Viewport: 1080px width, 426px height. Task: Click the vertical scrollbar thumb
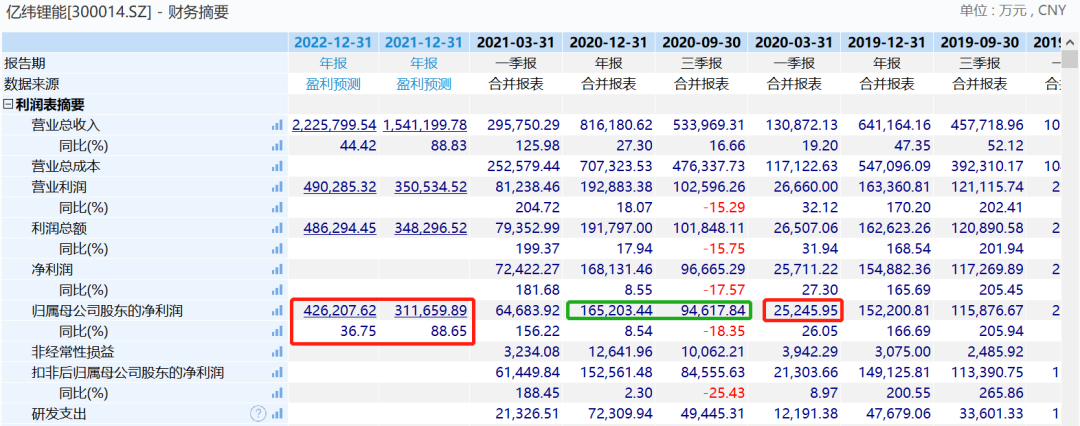pyautogui.click(x=1072, y=59)
